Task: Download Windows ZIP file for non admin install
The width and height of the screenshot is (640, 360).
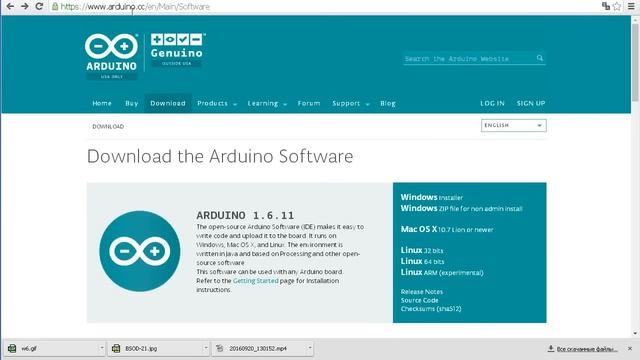Action: pos(461,208)
